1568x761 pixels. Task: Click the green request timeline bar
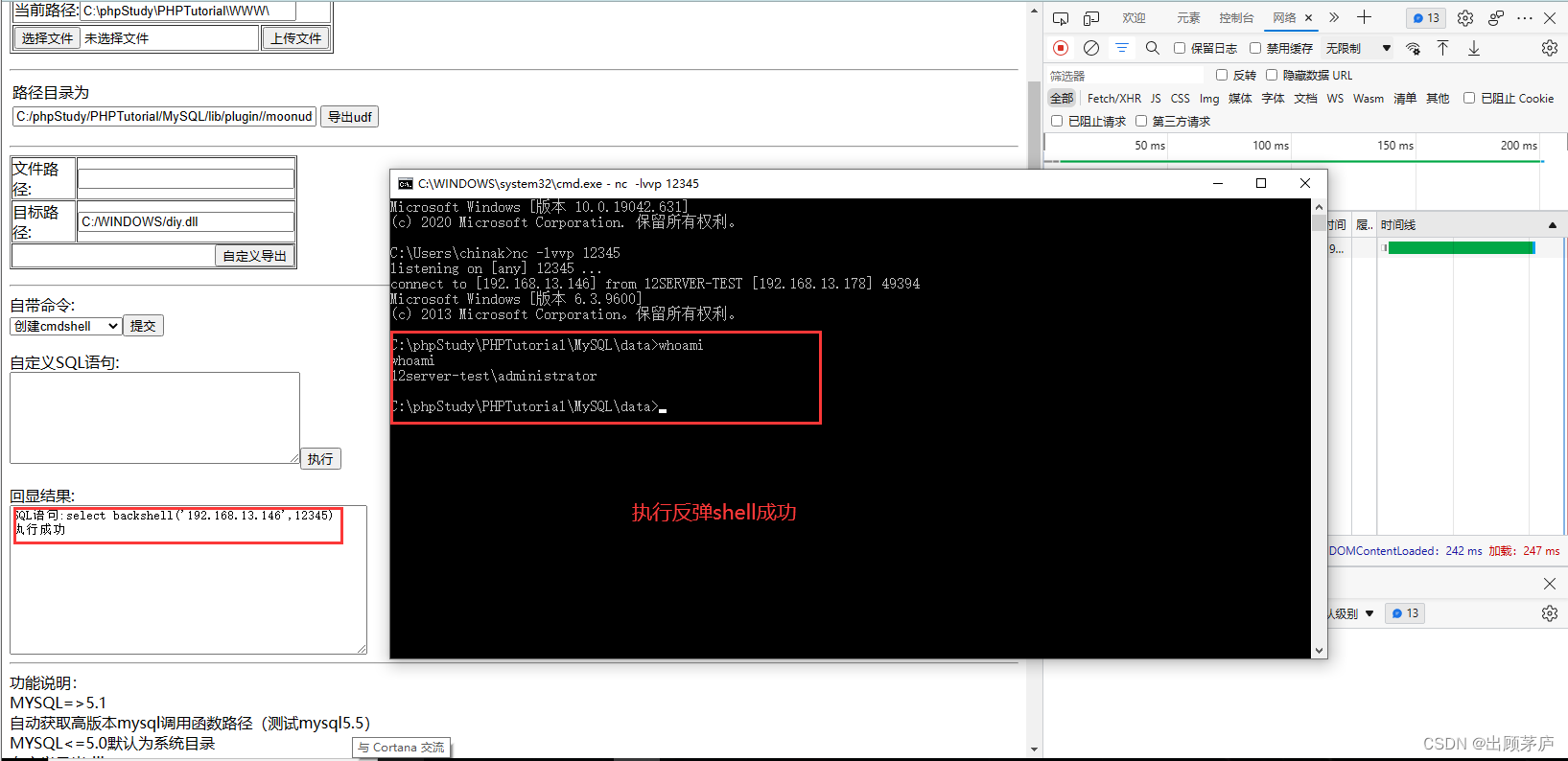click(x=1462, y=248)
